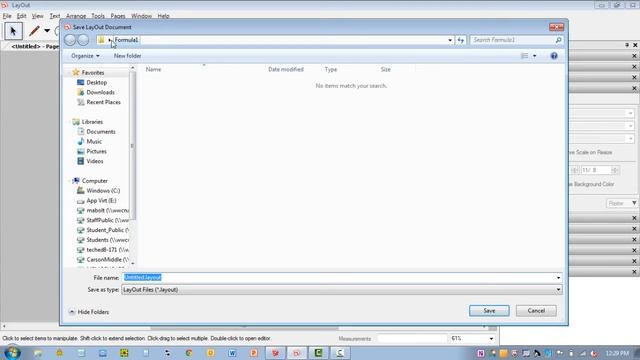
Task: Sort by the Type column header
Action: pyautogui.click(x=331, y=69)
